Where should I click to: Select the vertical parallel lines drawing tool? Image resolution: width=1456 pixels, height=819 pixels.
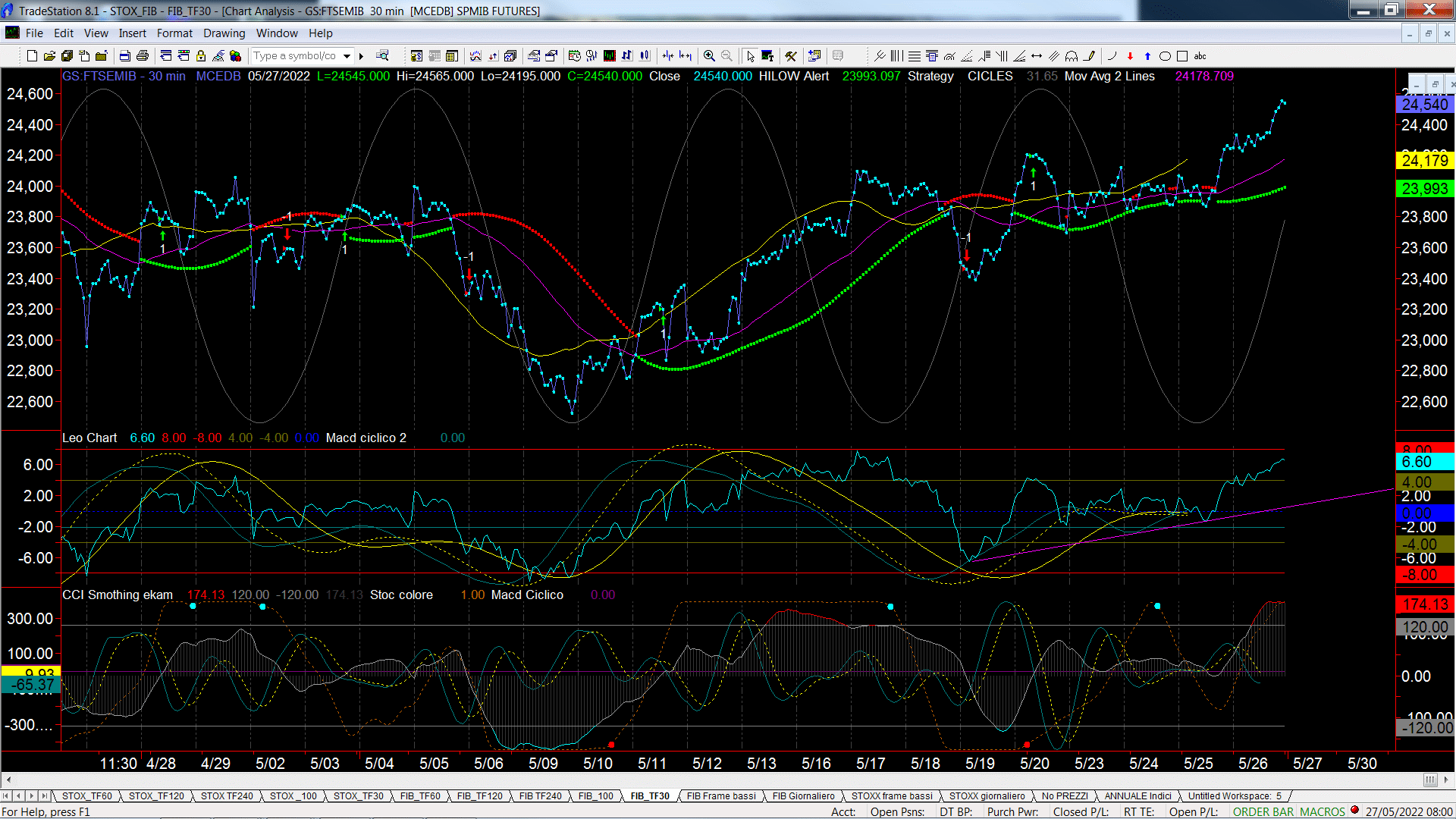897,56
